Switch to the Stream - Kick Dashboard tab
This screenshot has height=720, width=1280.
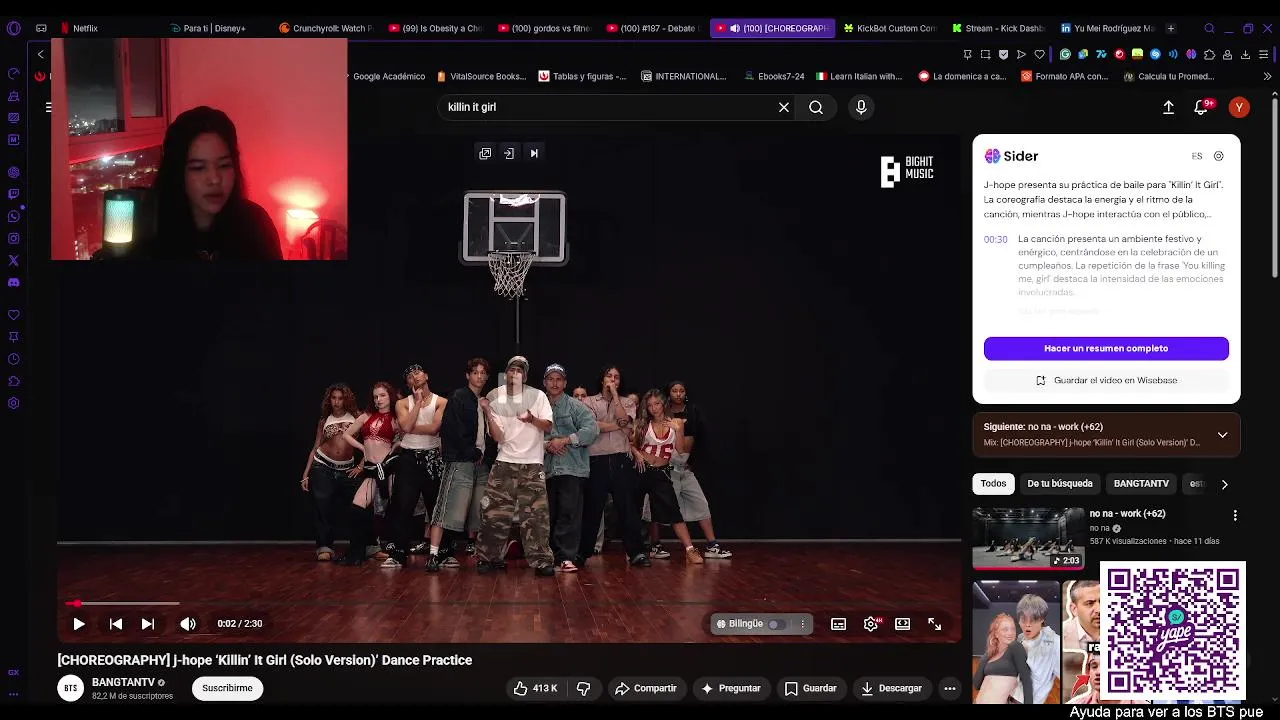998,28
